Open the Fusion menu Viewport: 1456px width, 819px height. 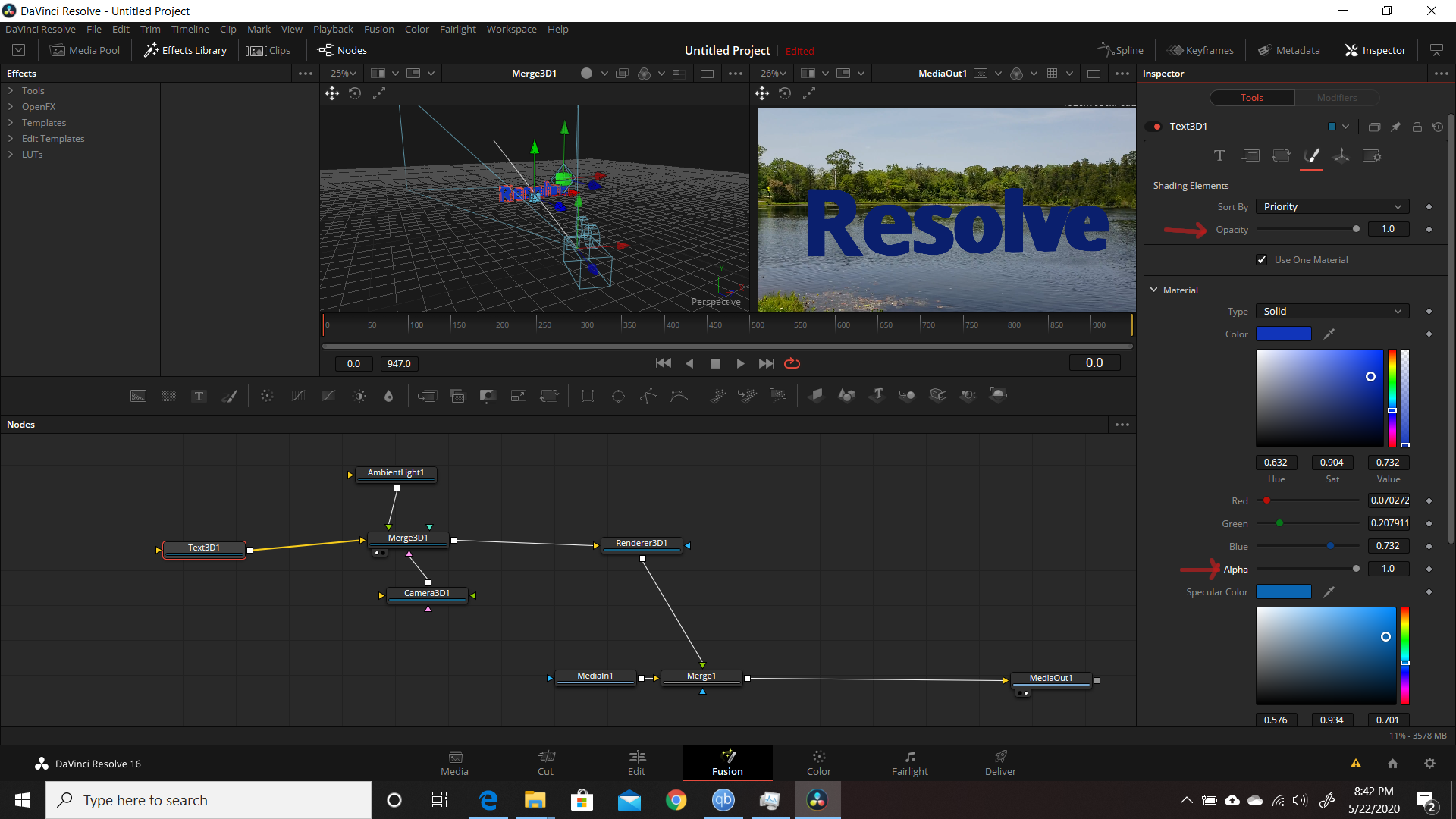click(378, 30)
